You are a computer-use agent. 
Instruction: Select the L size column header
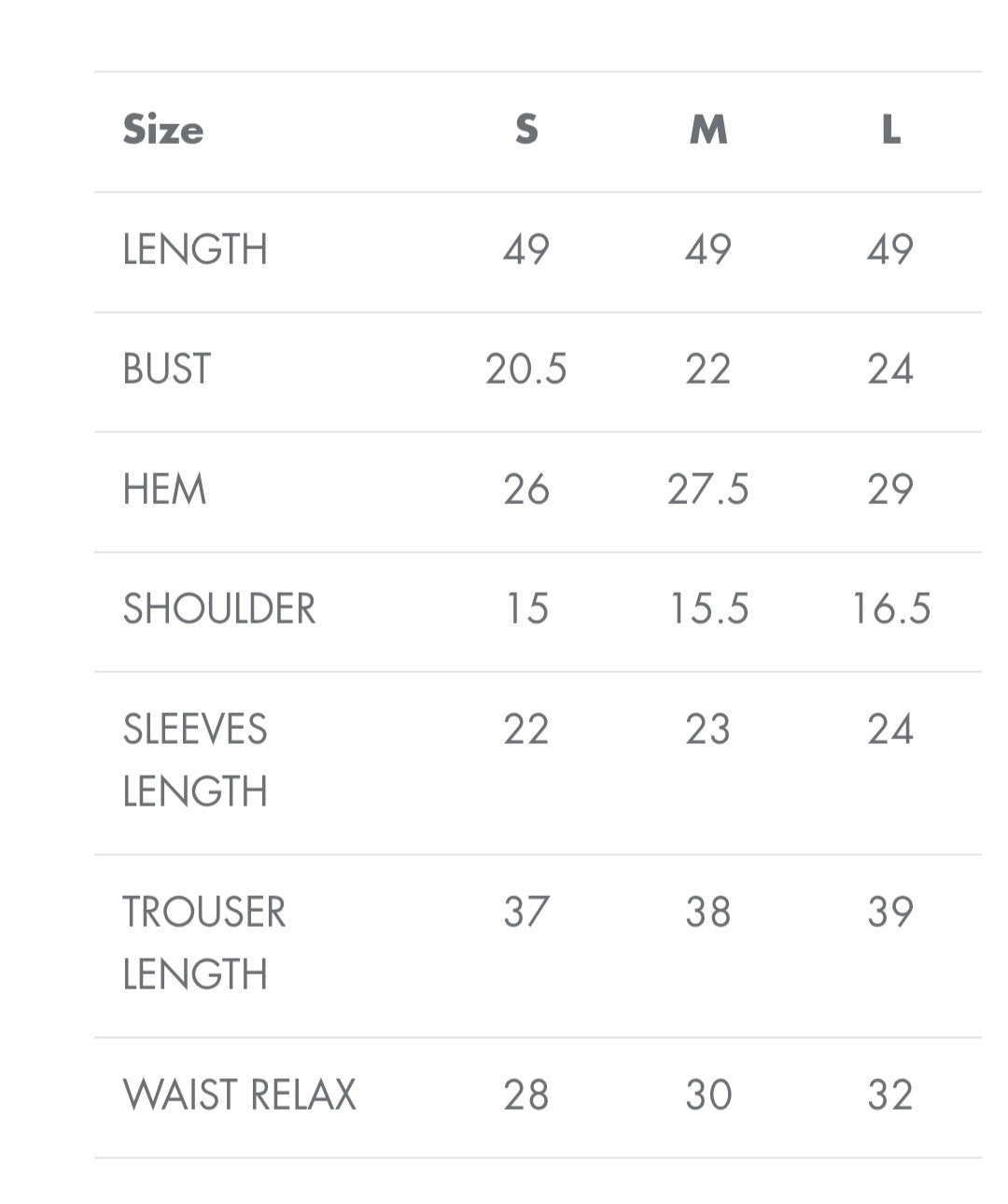pos(890,130)
